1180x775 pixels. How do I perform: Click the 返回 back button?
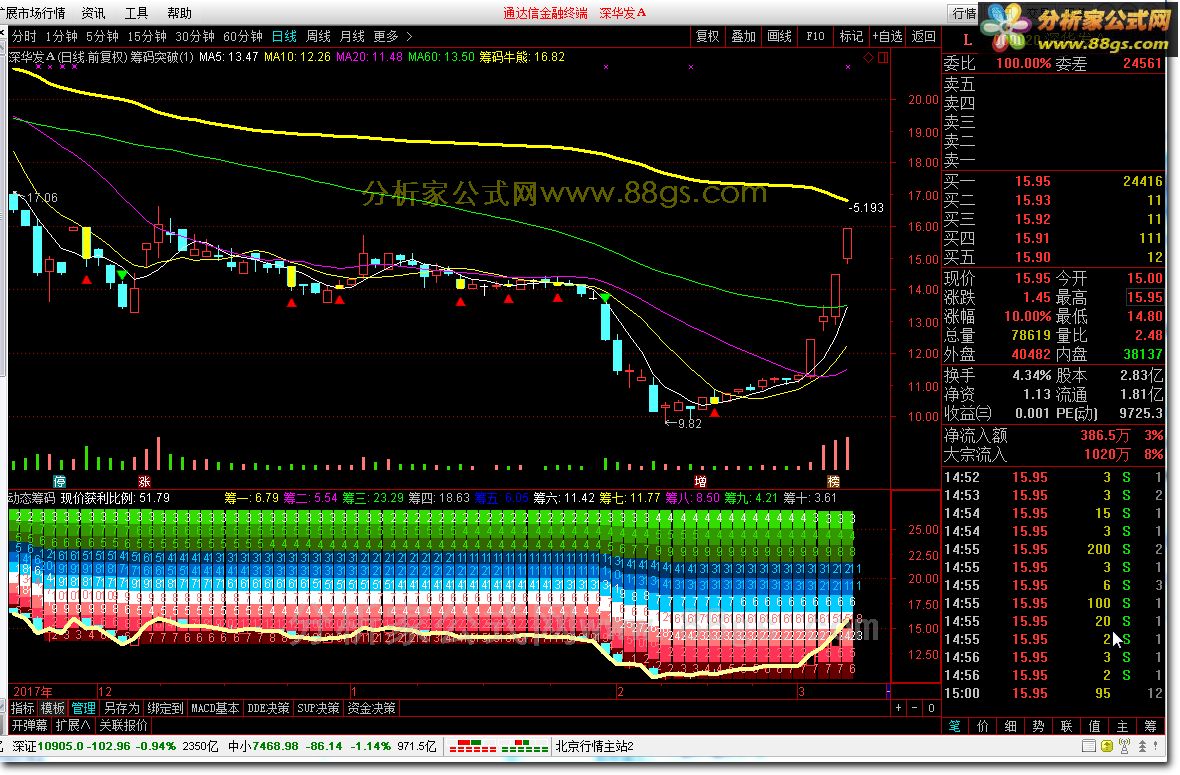click(923, 36)
